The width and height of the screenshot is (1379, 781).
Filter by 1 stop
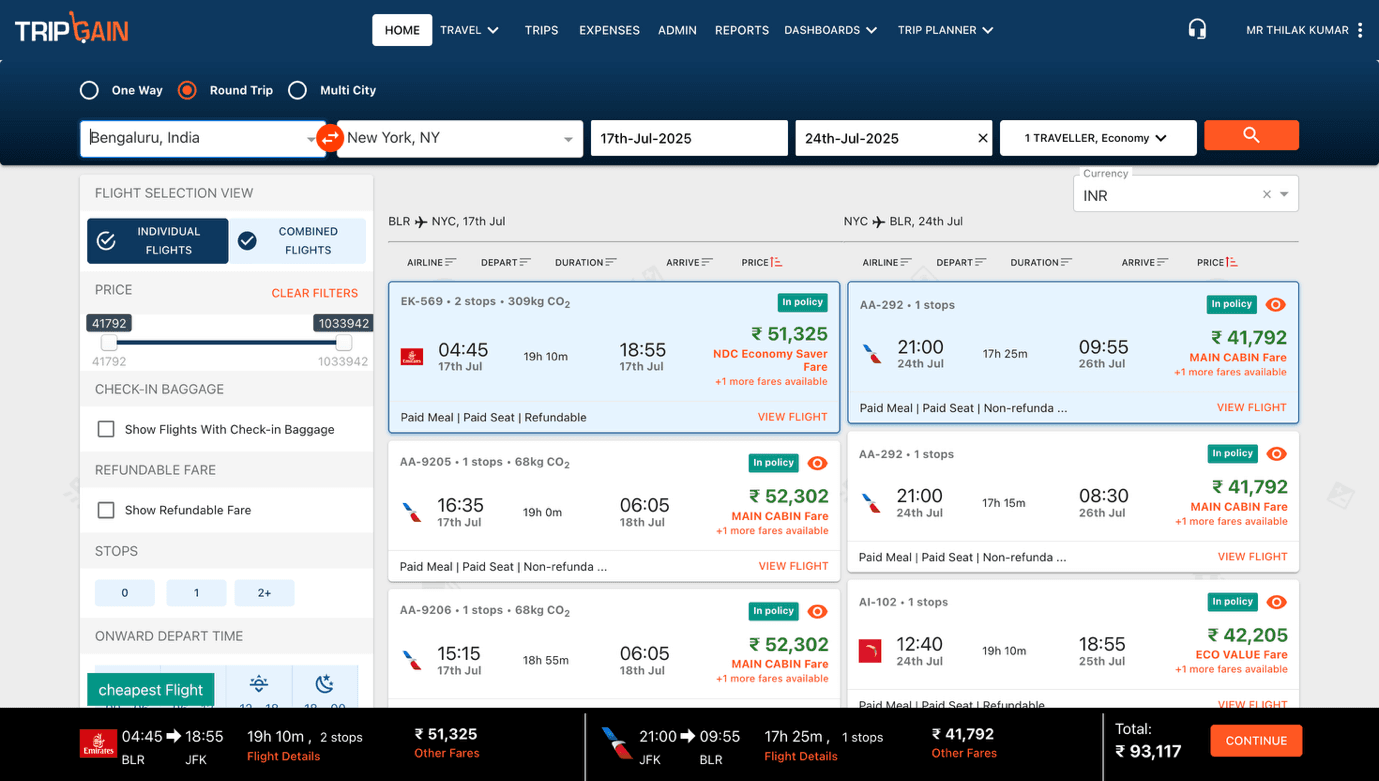coord(196,593)
